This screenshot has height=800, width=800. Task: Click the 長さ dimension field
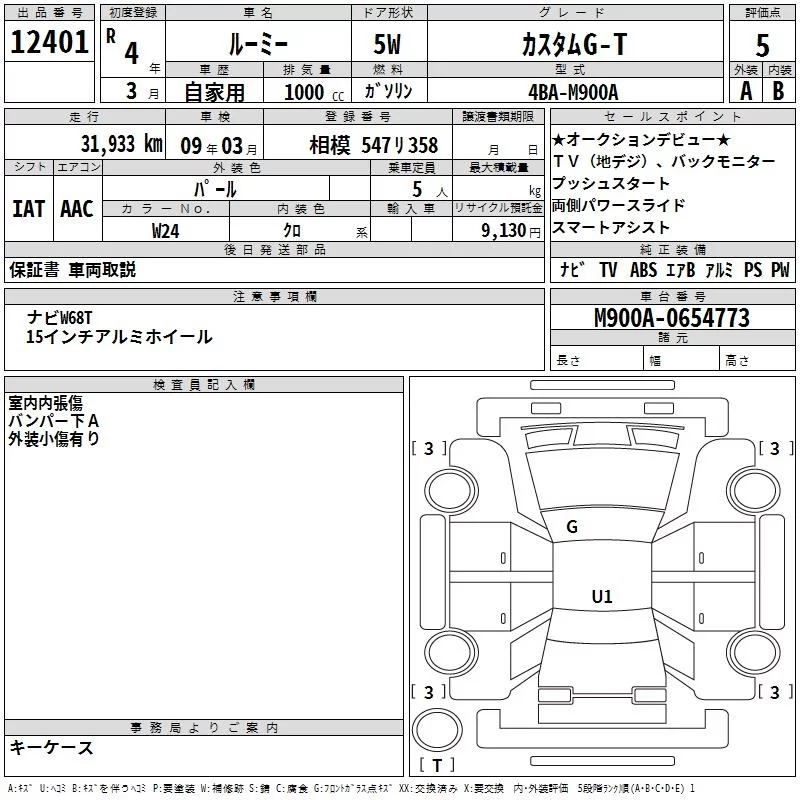(597, 360)
